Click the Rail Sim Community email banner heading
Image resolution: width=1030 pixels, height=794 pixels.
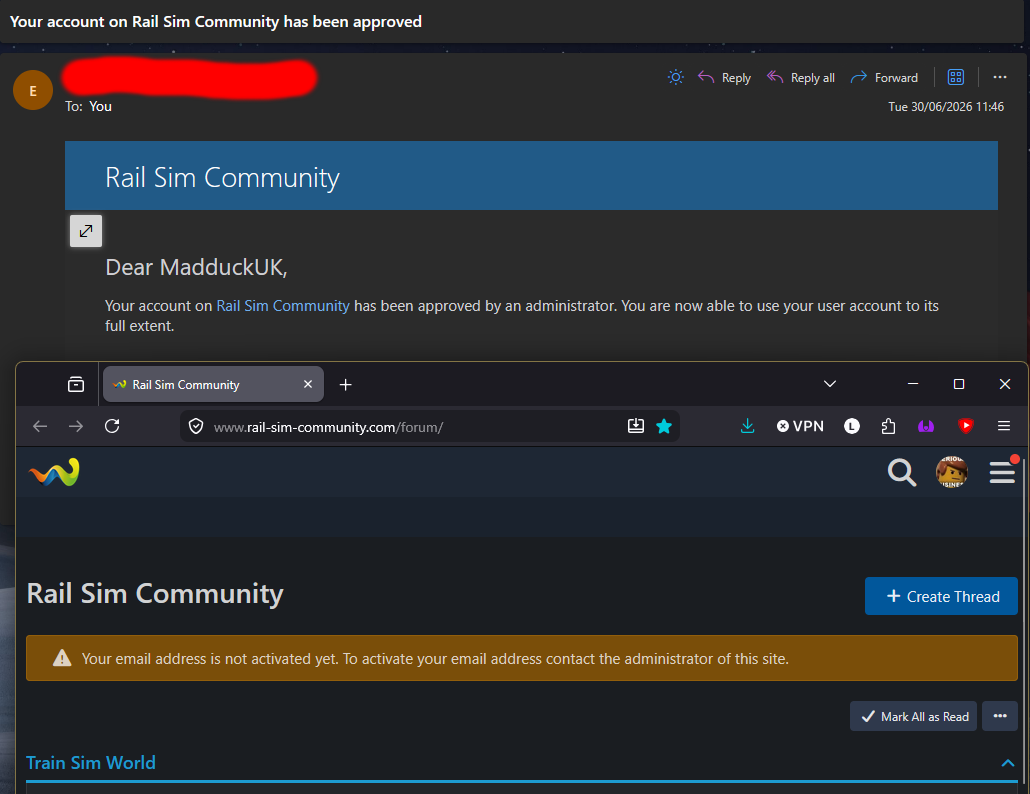click(x=222, y=177)
